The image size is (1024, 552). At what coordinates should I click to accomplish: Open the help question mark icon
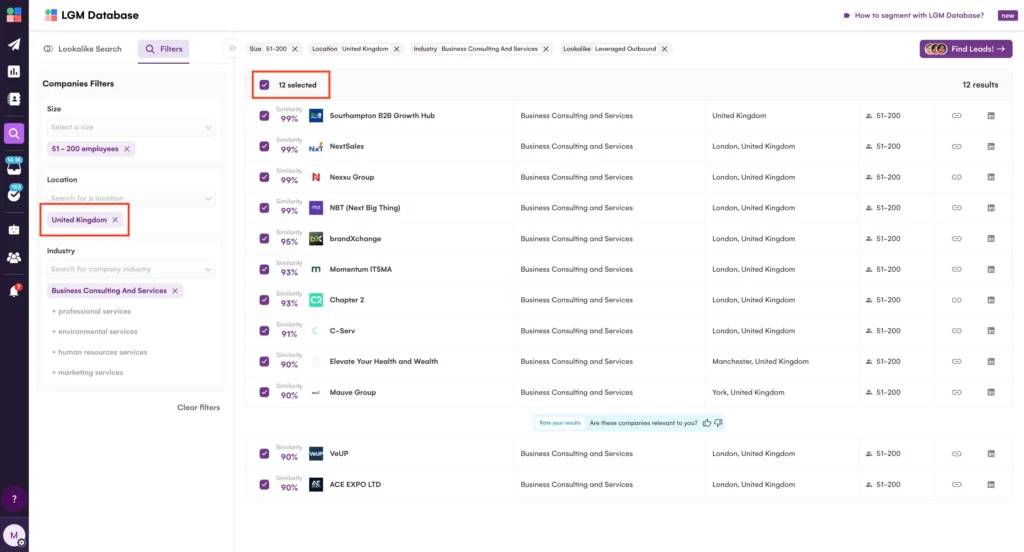click(14, 498)
